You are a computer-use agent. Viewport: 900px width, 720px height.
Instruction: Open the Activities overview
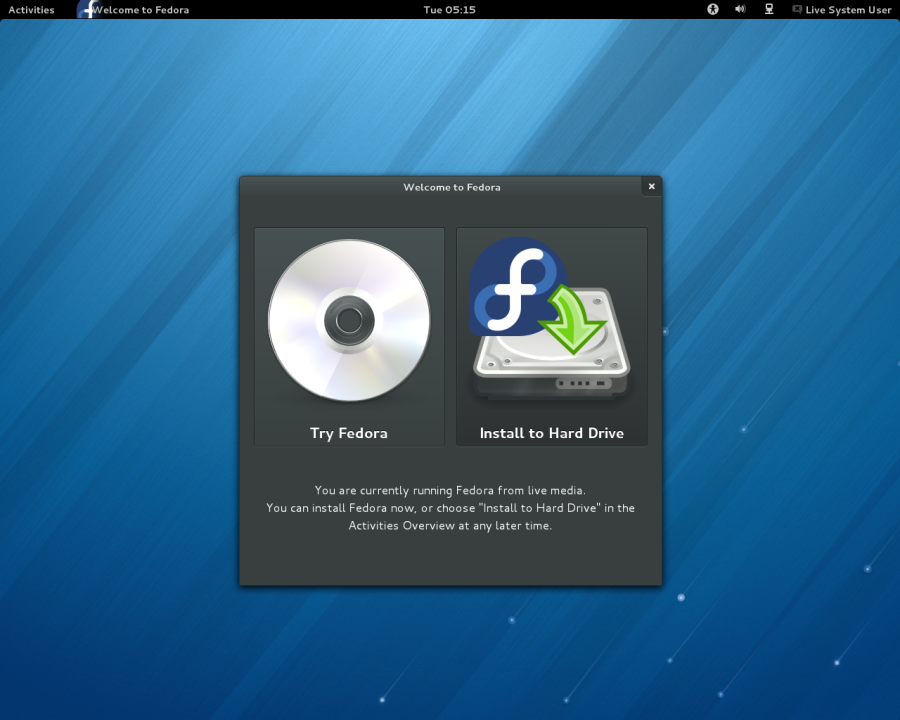point(31,10)
